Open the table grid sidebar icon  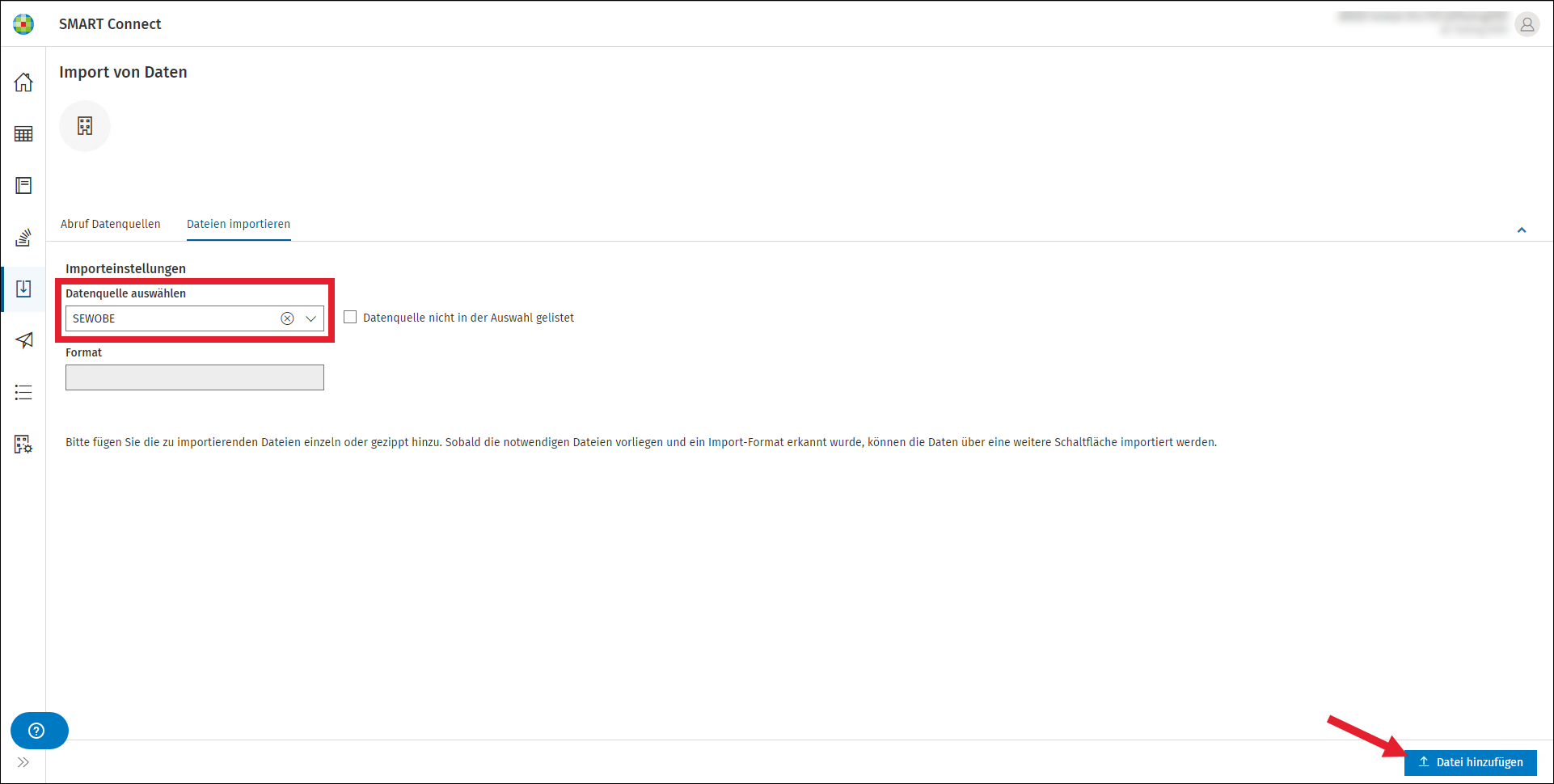pos(23,134)
